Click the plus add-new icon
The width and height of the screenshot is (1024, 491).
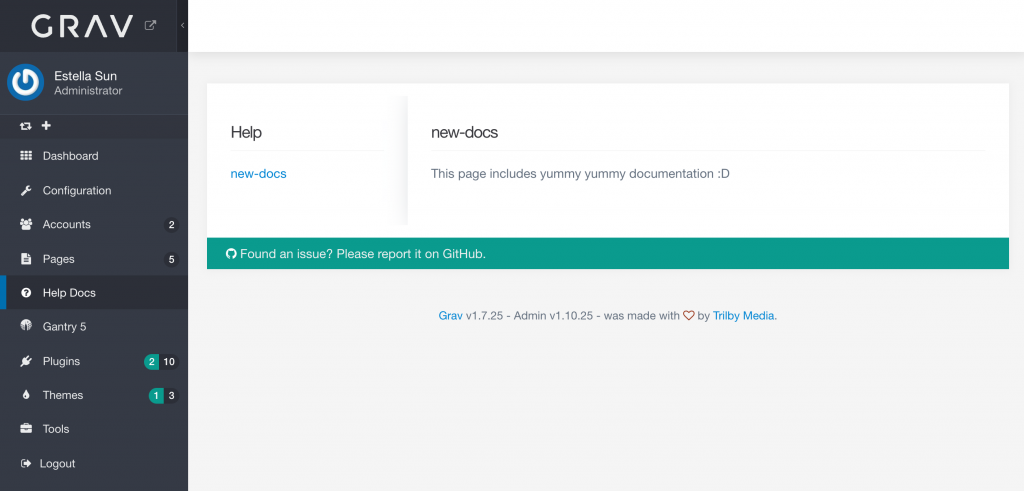pos(46,125)
